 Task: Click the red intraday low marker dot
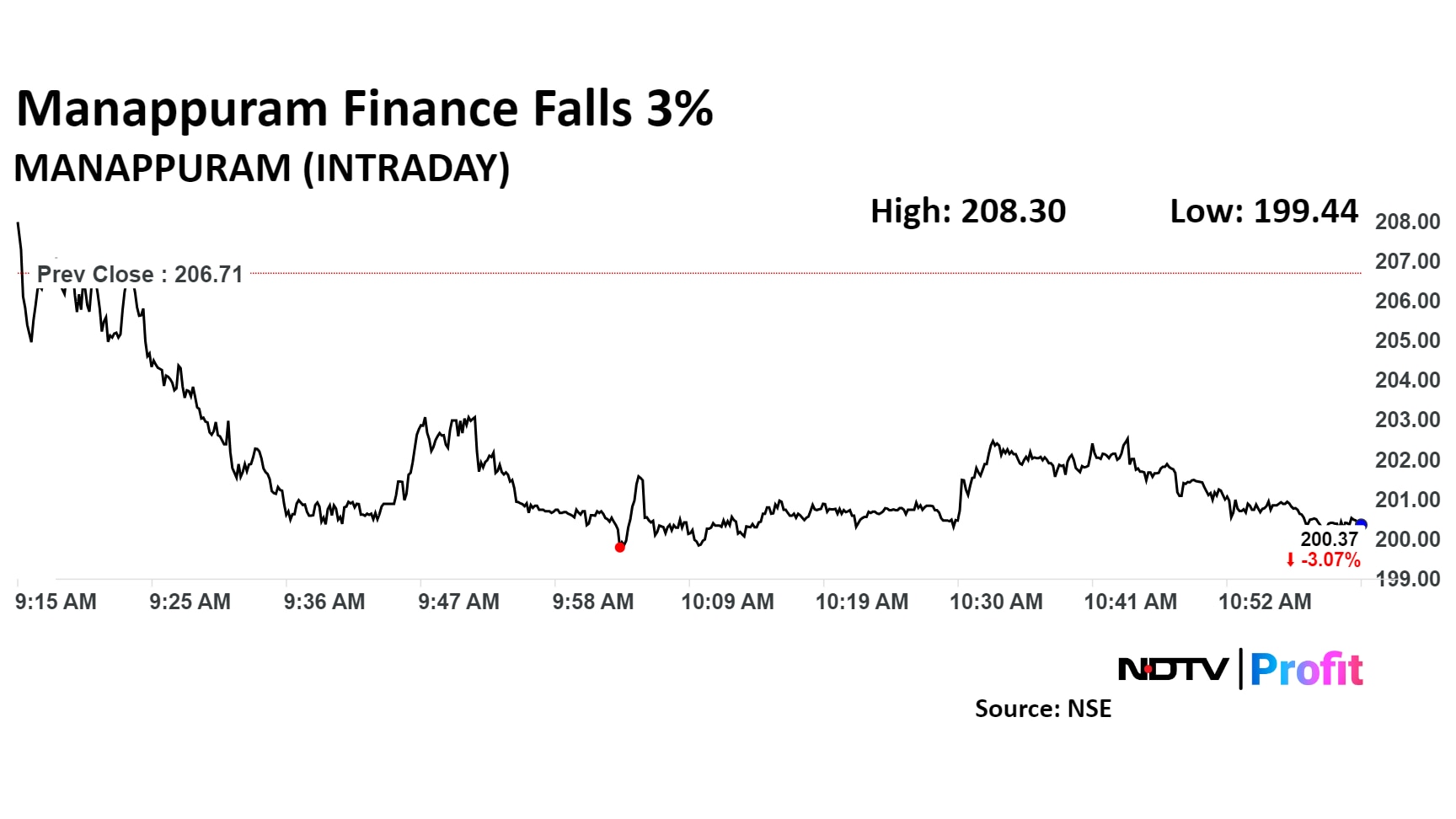pyautogui.click(x=620, y=548)
